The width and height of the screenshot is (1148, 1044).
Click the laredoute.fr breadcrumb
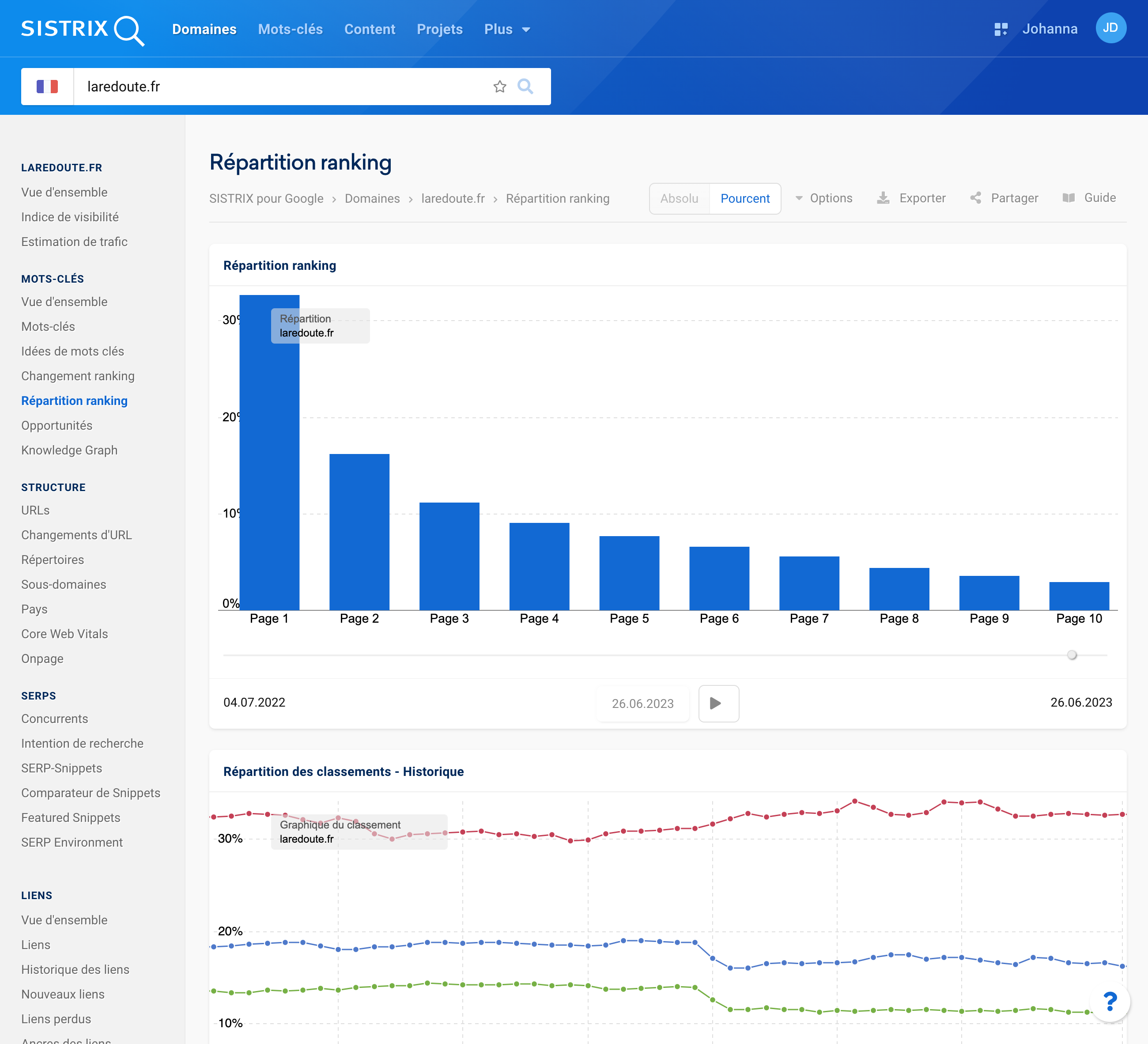[x=453, y=199]
